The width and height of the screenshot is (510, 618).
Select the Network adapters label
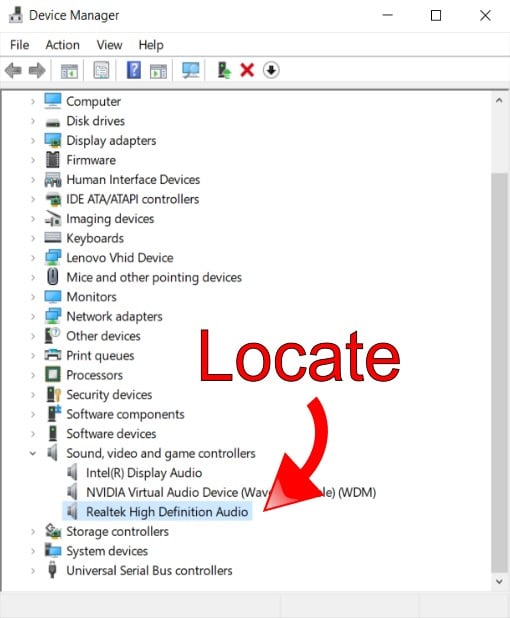tap(114, 316)
